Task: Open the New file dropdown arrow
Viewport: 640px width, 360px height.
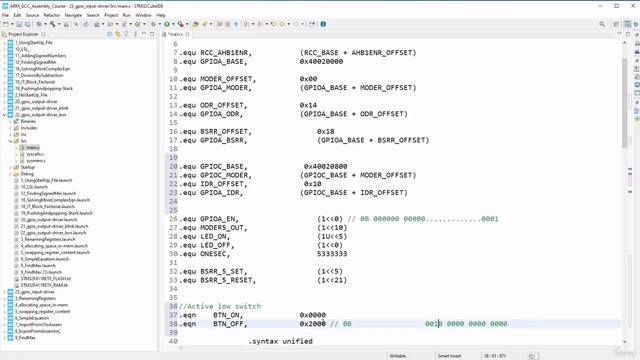Action: point(12,24)
